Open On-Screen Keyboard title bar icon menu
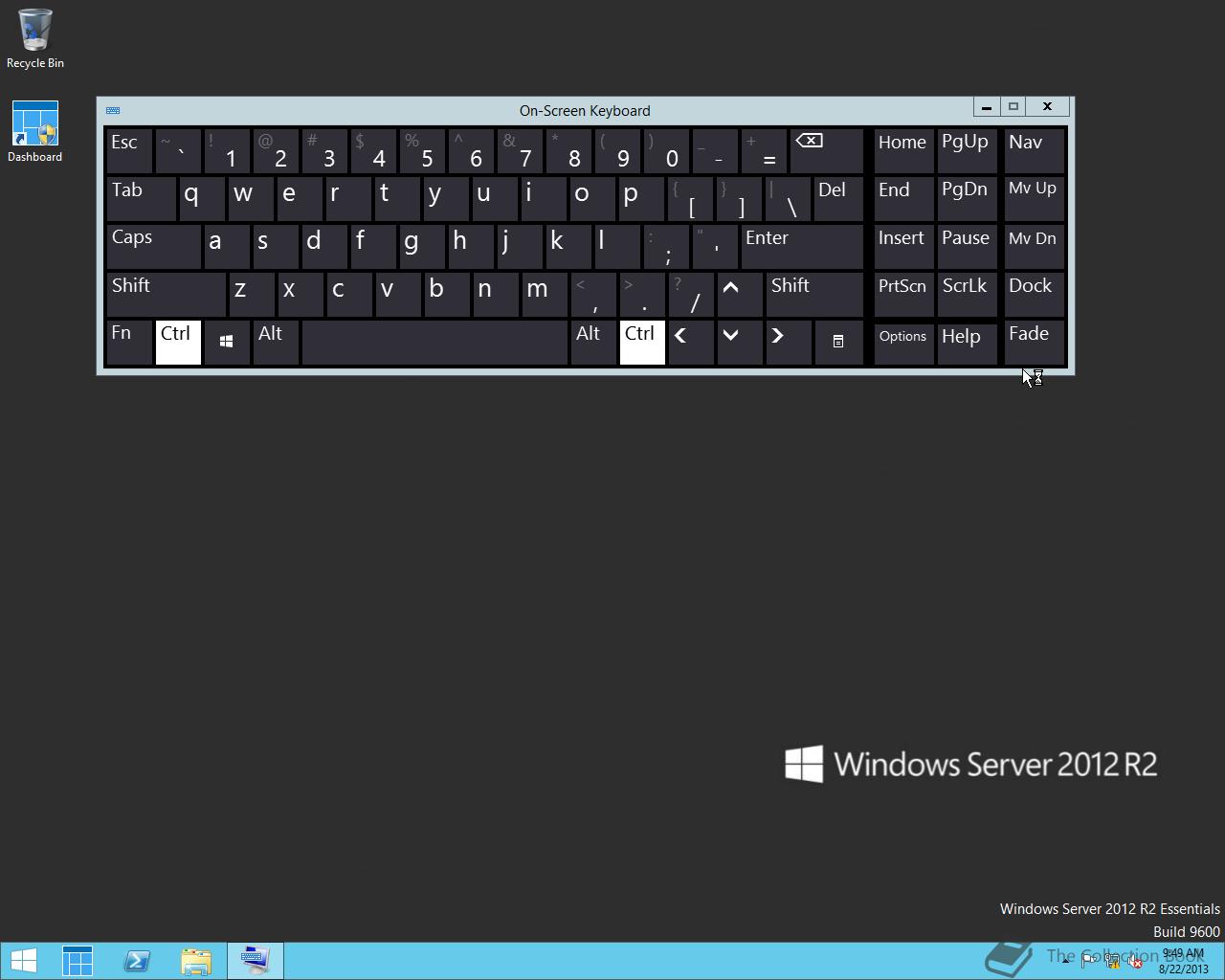 [x=113, y=110]
